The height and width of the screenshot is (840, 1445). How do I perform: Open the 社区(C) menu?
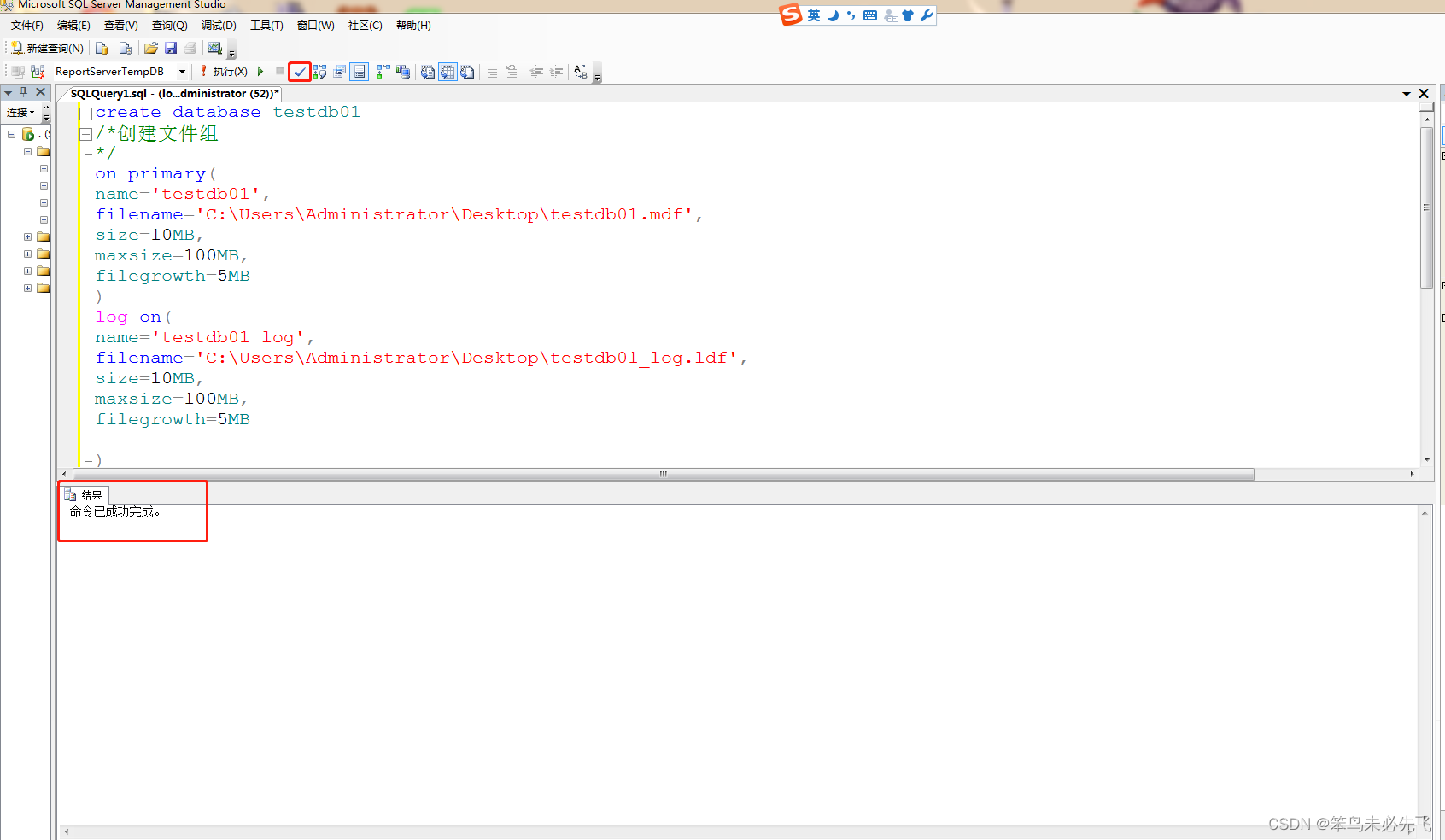pos(366,26)
